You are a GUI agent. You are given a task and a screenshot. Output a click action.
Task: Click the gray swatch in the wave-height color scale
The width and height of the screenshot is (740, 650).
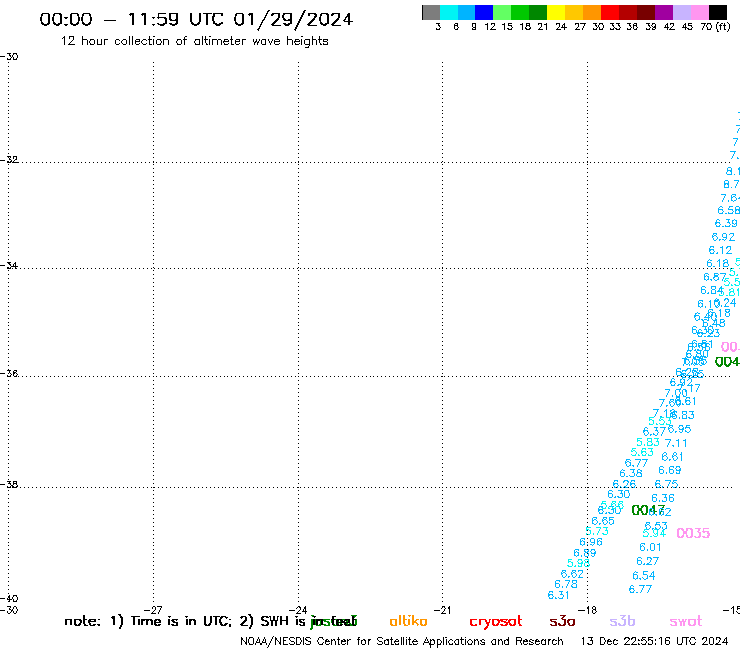point(431,12)
